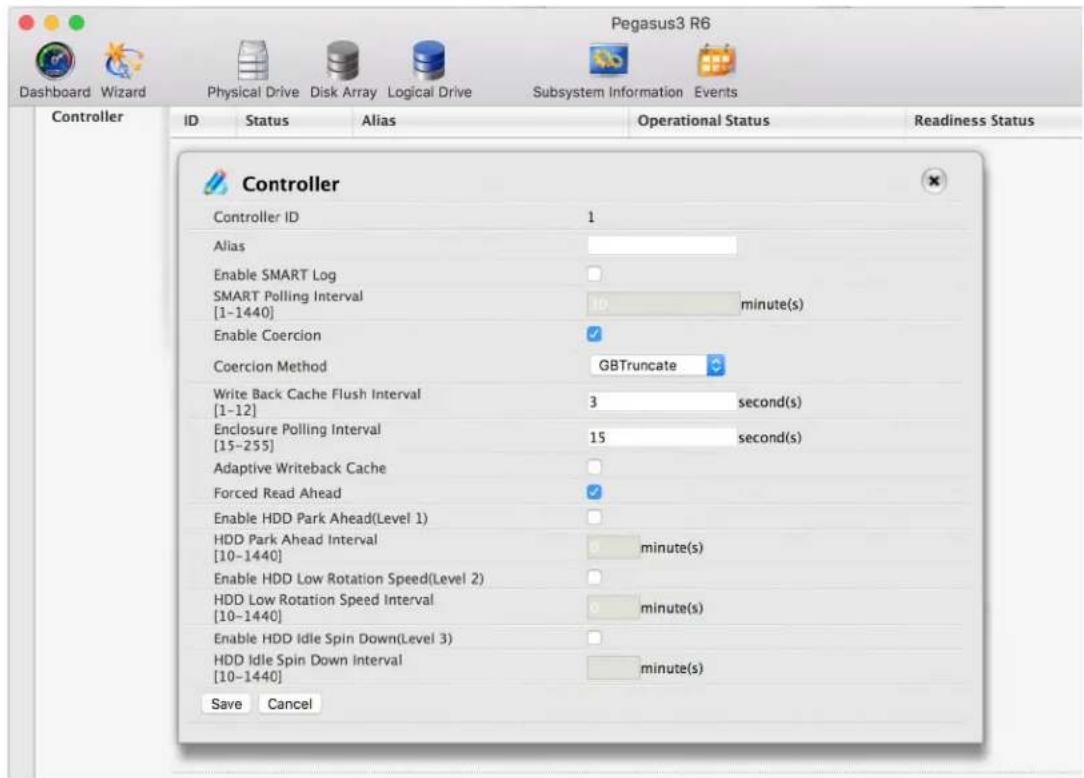Viewport: 1084px width, 778px height.
Task: Enable Adaptive Writeback Cache checkbox
Action: pos(594,467)
